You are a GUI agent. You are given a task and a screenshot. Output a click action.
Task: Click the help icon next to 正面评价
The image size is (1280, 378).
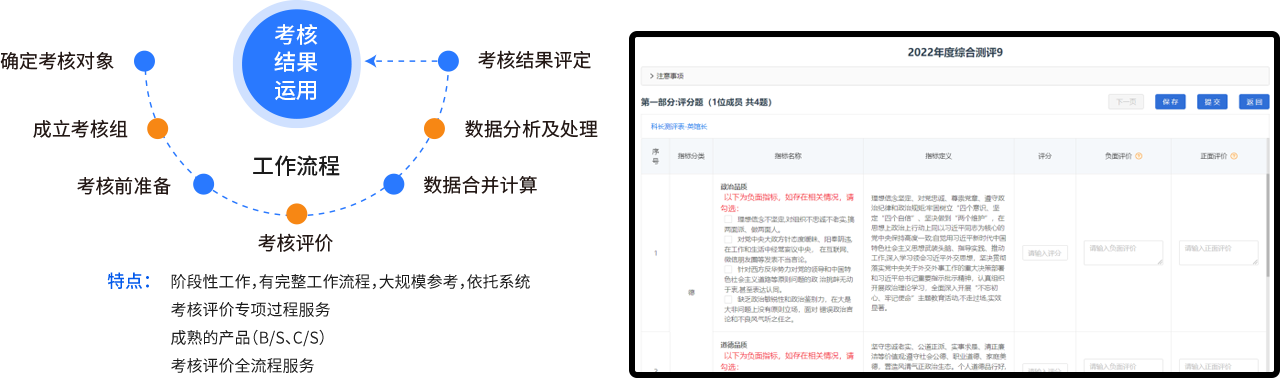pos(1234,156)
